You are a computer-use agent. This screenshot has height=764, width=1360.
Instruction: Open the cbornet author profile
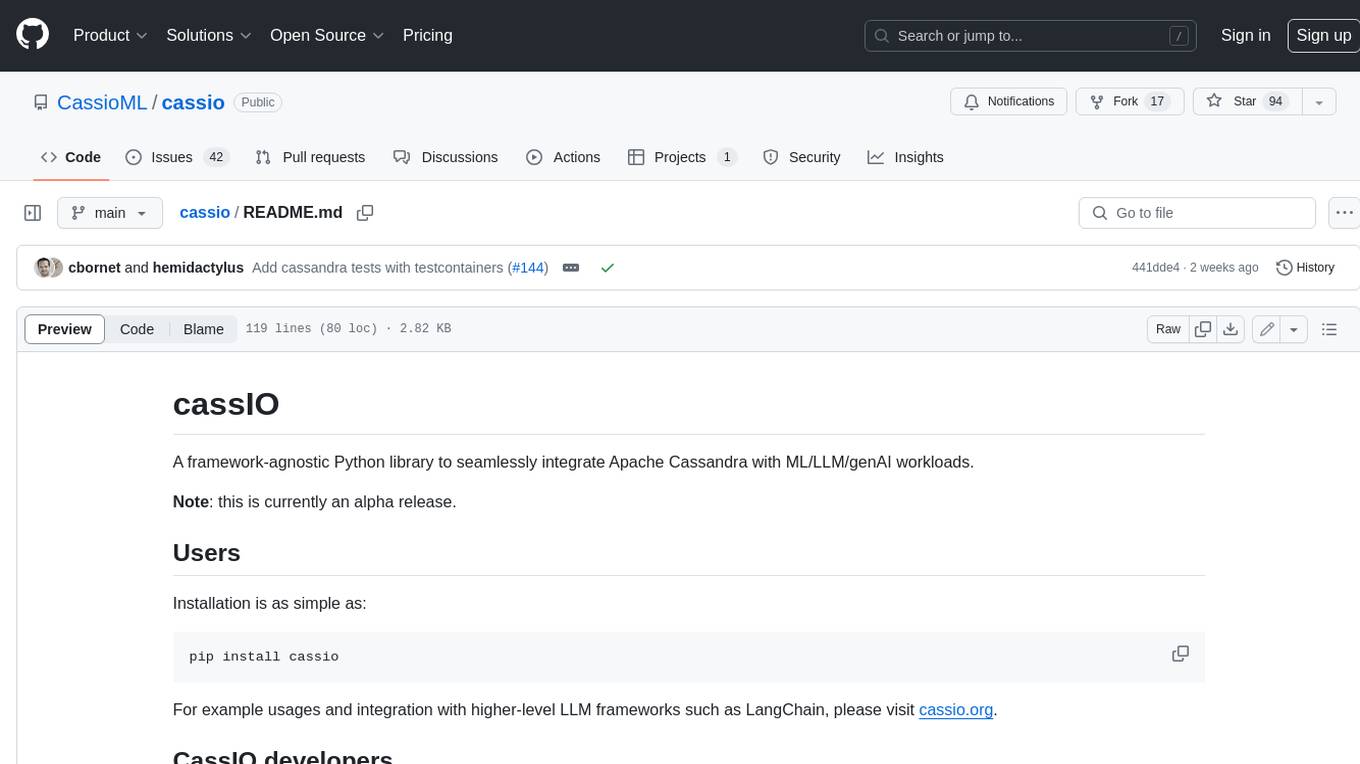(94, 267)
